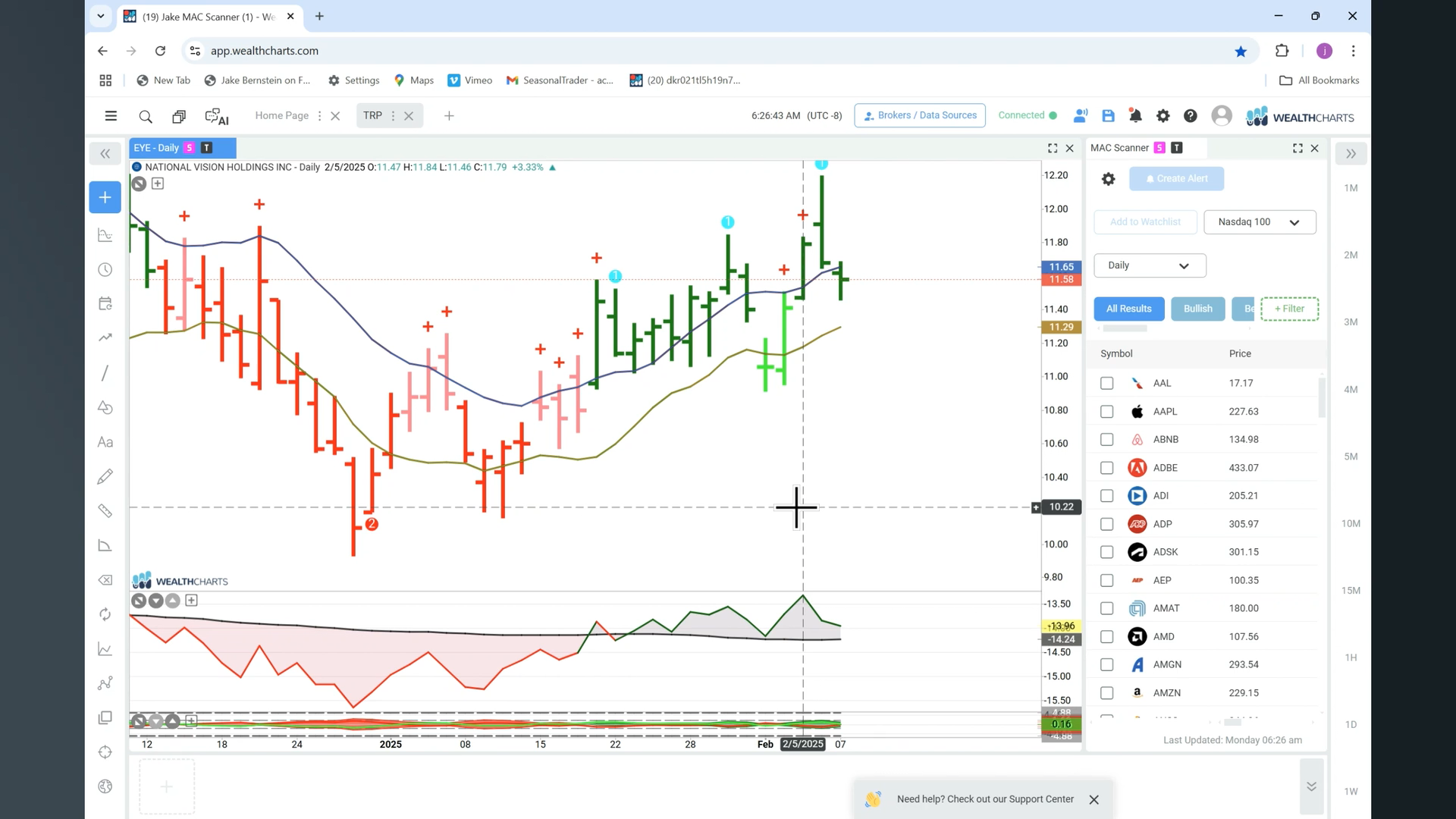The height and width of the screenshot is (819, 1456).
Task: Show All Results in scanner
Action: (x=1128, y=309)
